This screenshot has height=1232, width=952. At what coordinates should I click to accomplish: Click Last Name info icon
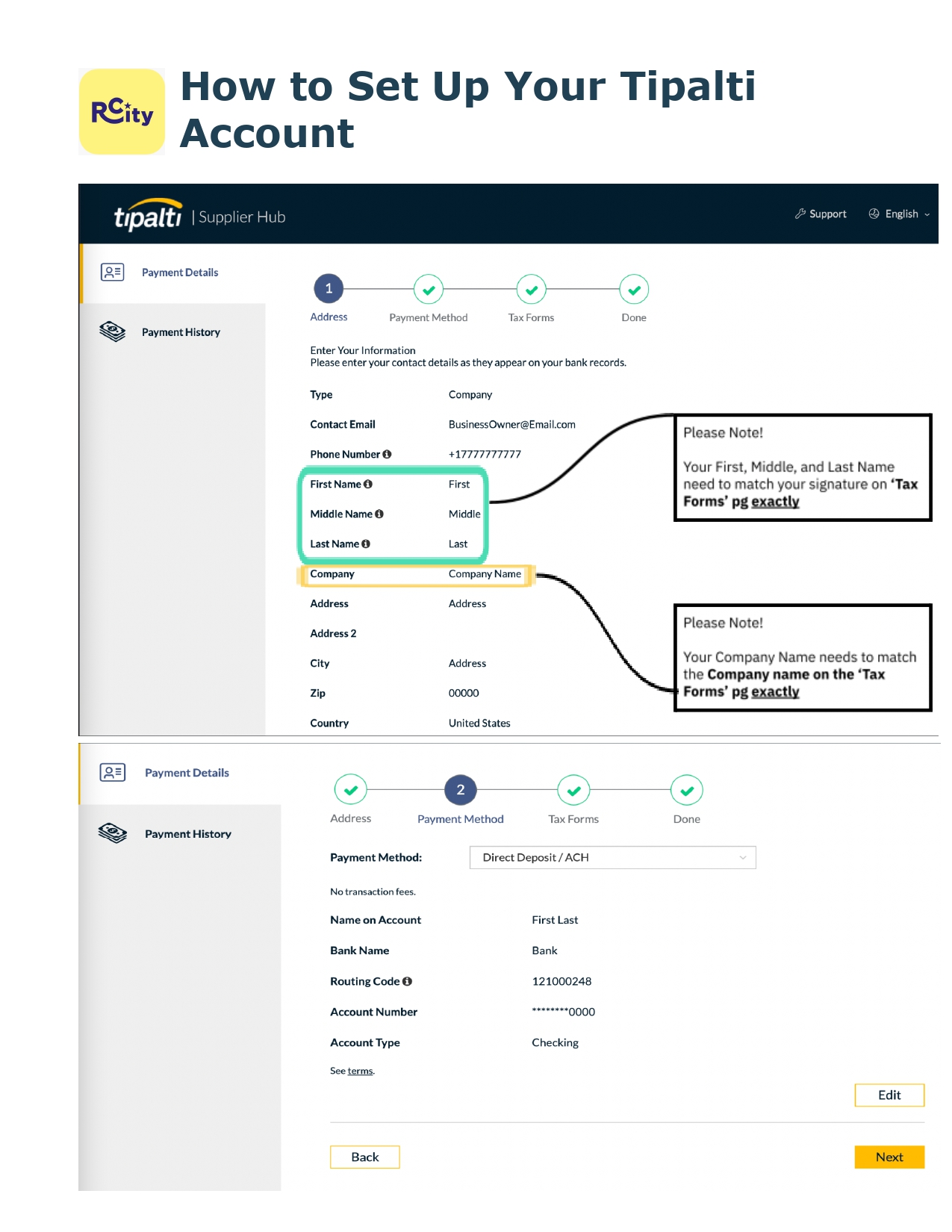click(366, 544)
